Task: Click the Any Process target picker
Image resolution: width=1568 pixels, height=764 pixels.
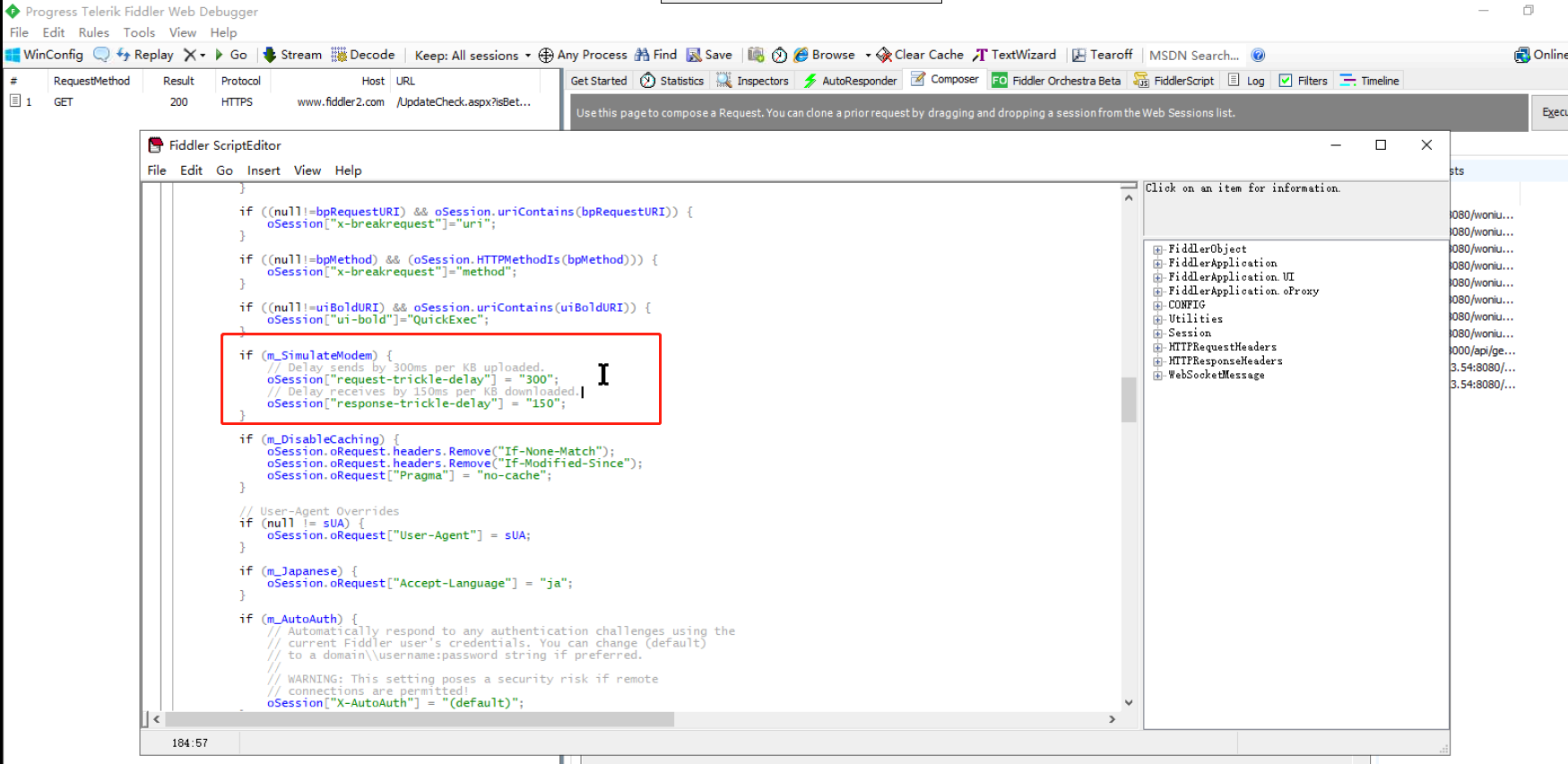Action: [583, 55]
